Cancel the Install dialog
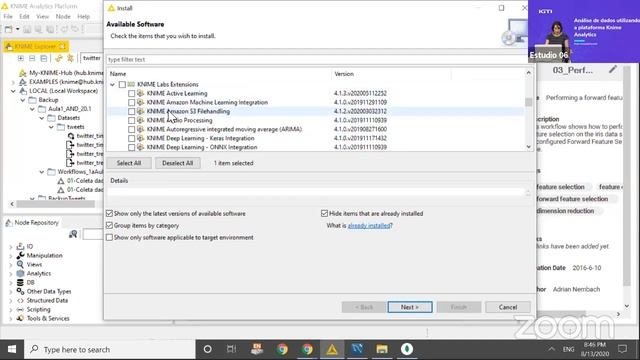 tap(508, 307)
